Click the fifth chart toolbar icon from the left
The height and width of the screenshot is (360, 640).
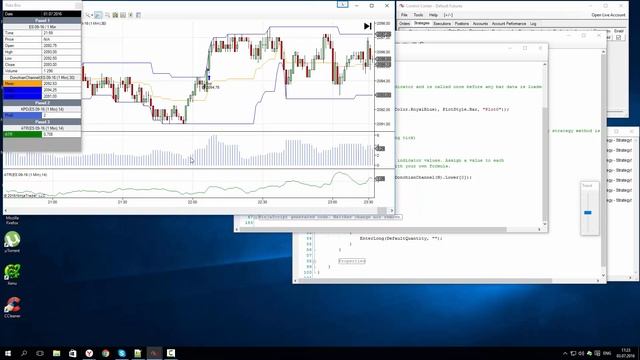pyautogui.click(x=123, y=15)
